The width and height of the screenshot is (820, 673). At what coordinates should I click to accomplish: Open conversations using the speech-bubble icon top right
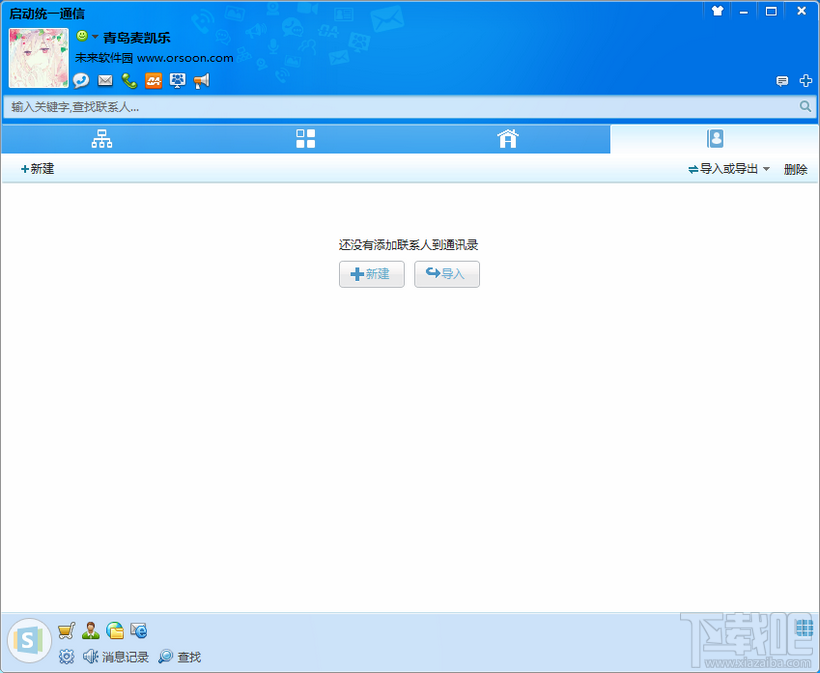pyautogui.click(x=783, y=81)
